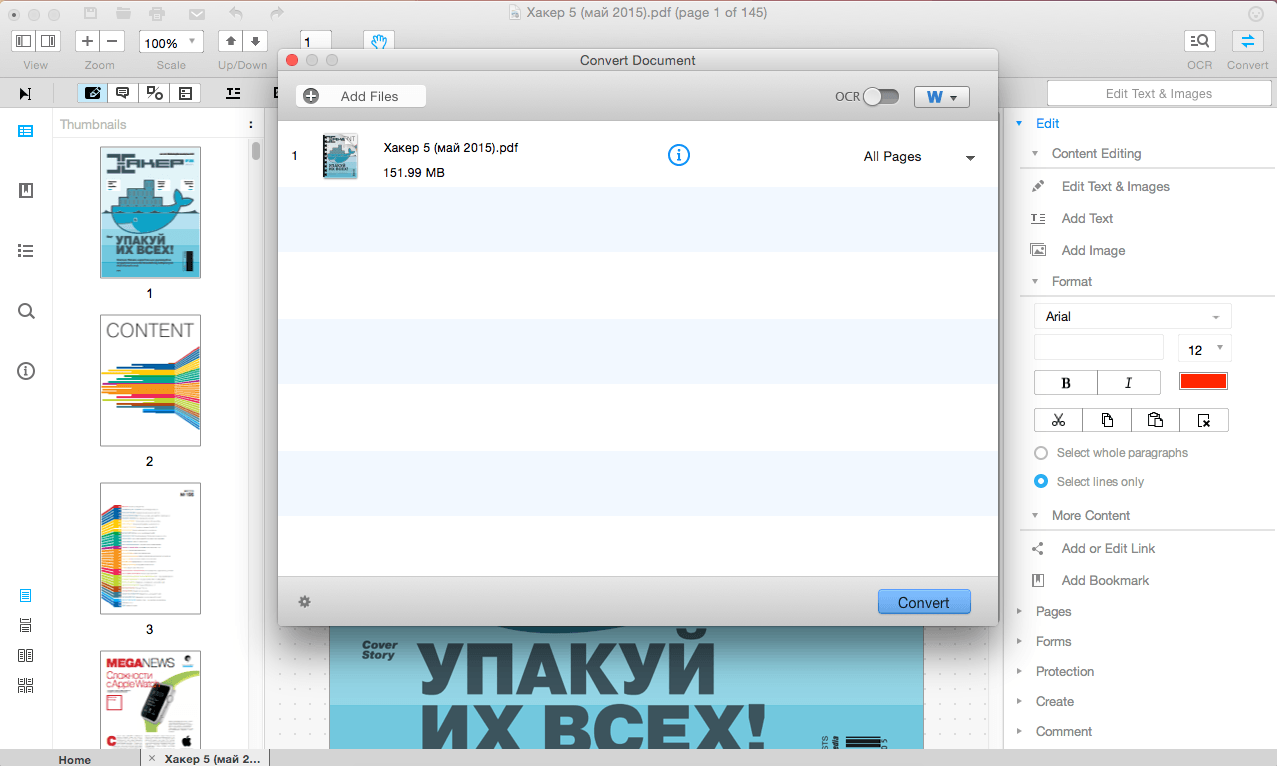Switch to the Хакер 5 document tab
Image resolution: width=1277 pixels, height=766 pixels.
click(x=204, y=759)
